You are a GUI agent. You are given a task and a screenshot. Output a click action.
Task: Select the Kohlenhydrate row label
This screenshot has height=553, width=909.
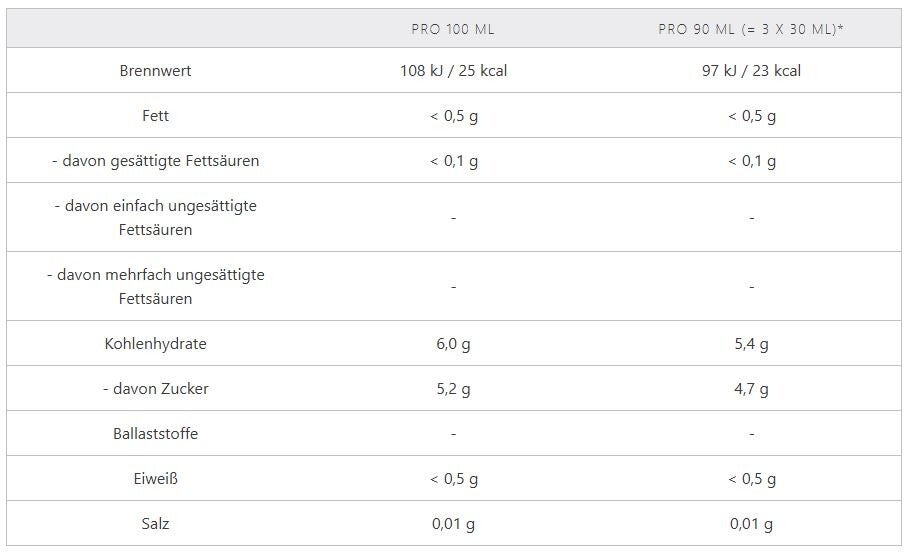click(155, 344)
